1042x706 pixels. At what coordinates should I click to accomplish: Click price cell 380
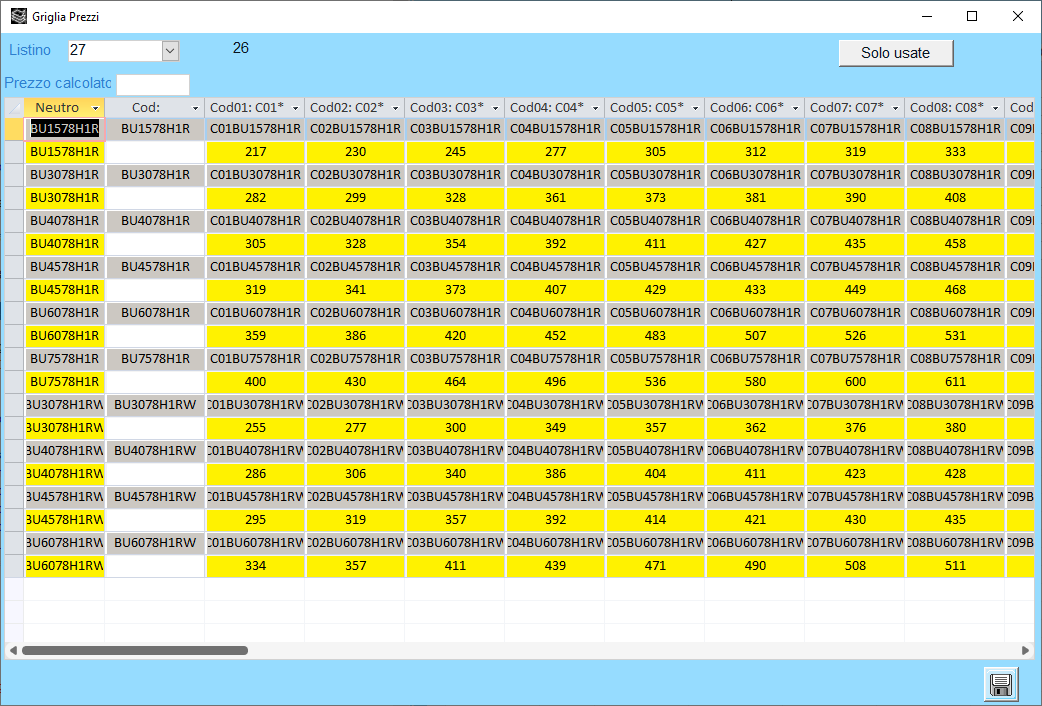pos(955,427)
